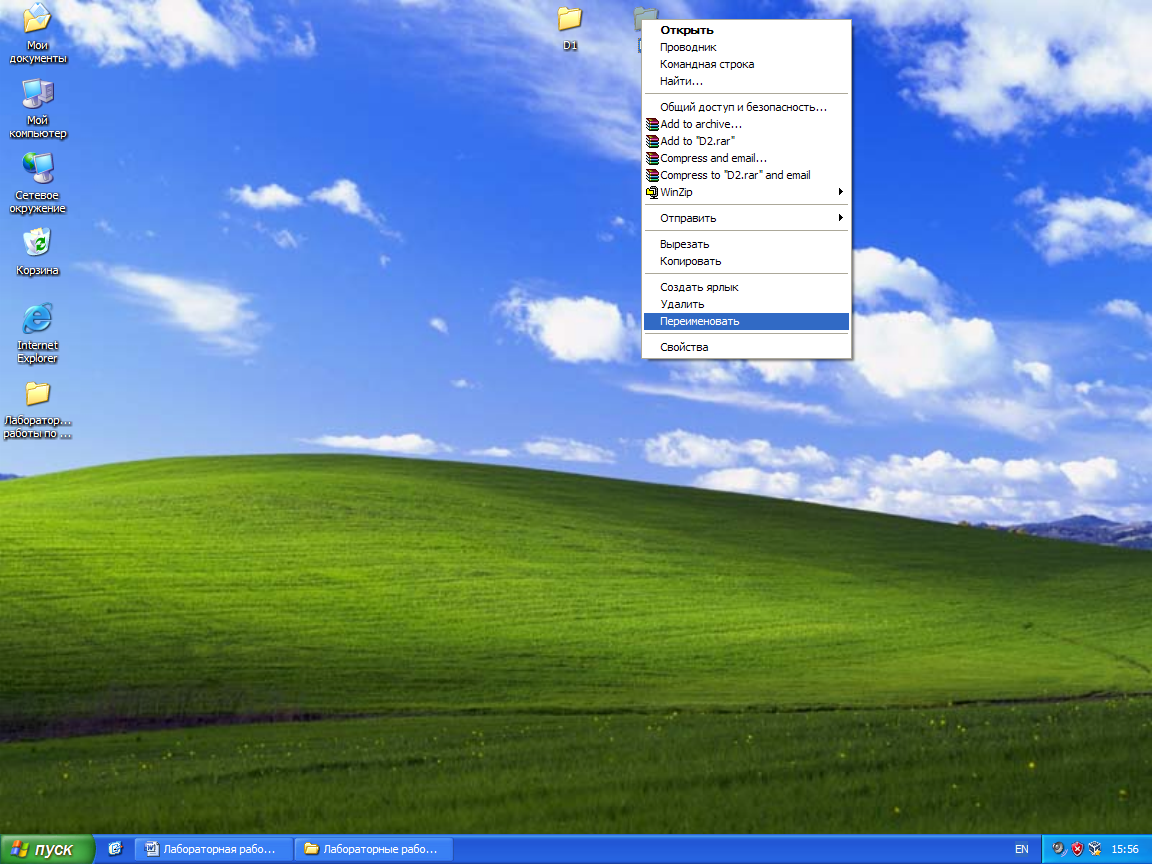Choose Вырезать in the context menu
The height and width of the screenshot is (864, 1152).
[x=746, y=244]
